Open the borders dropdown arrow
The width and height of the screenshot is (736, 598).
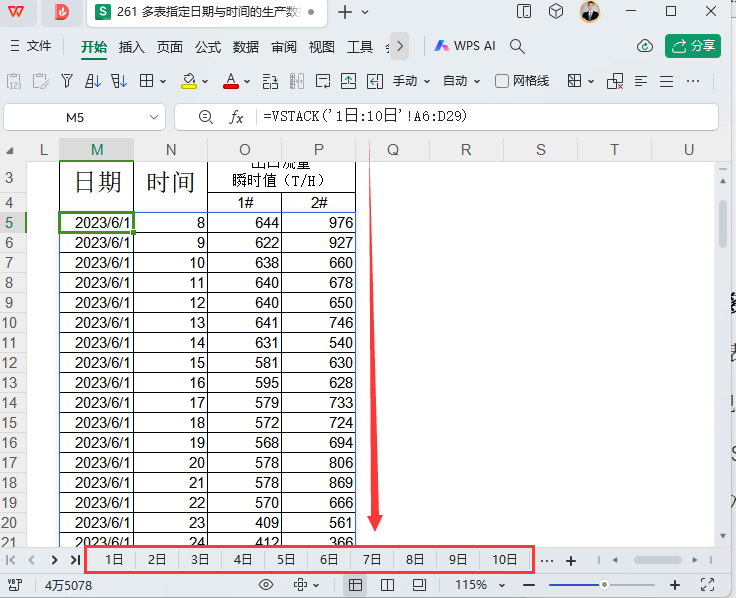pos(163,82)
